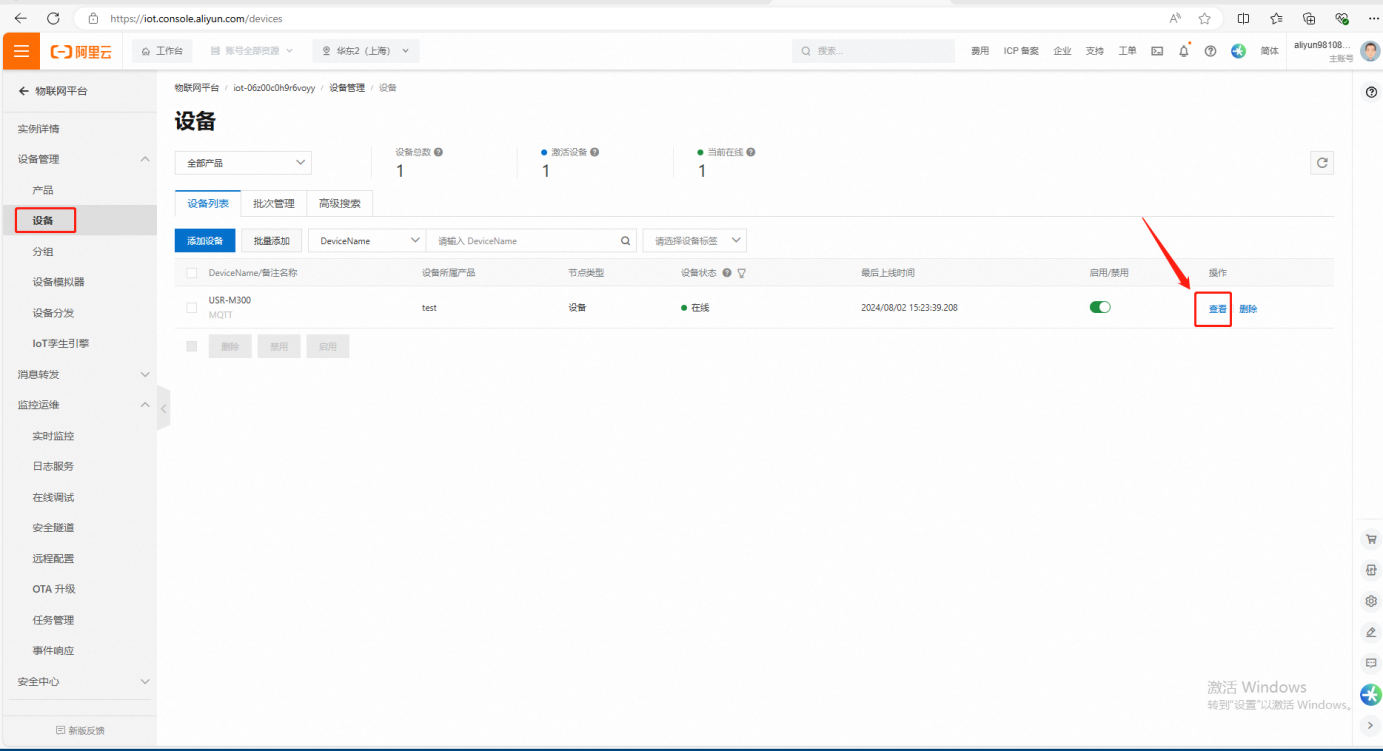Collapse the left sidebar with arrow handle
The width and height of the screenshot is (1383, 751).
[163, 409]
